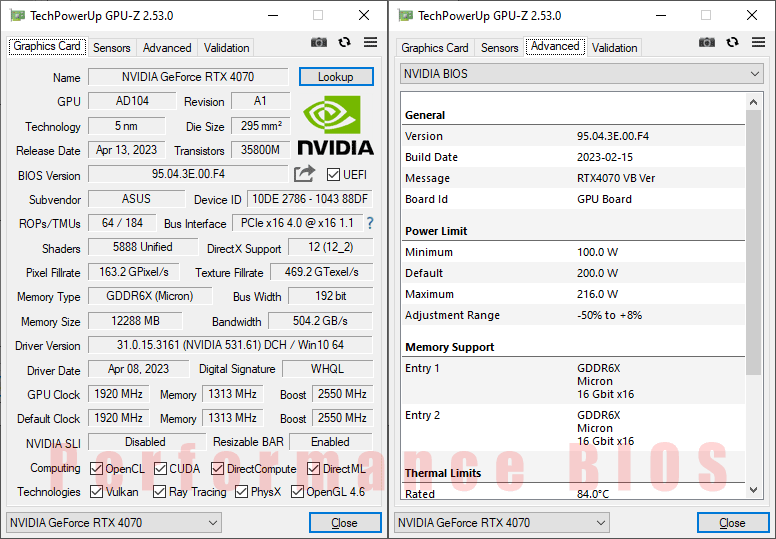Screen dimensions: 776x539
Task: Click the Name field NVIDIA GeForce RTX 4070
Action: pos(188,77)
